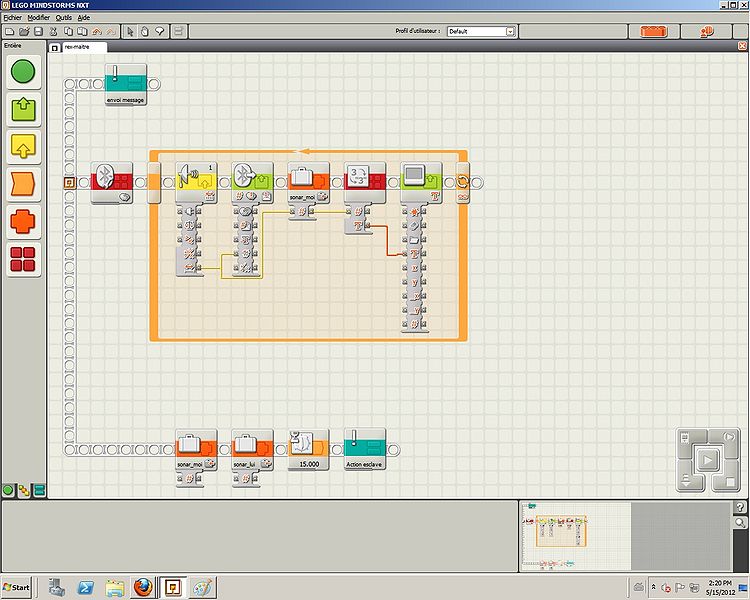Switch to the Custom palette tab

pos(39,490)
